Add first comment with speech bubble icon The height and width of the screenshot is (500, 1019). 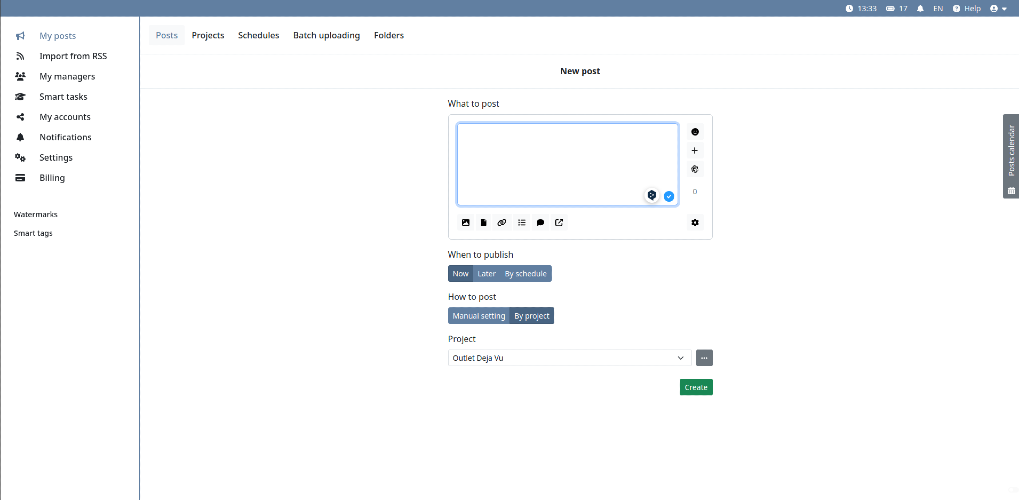tap(540, 222)
